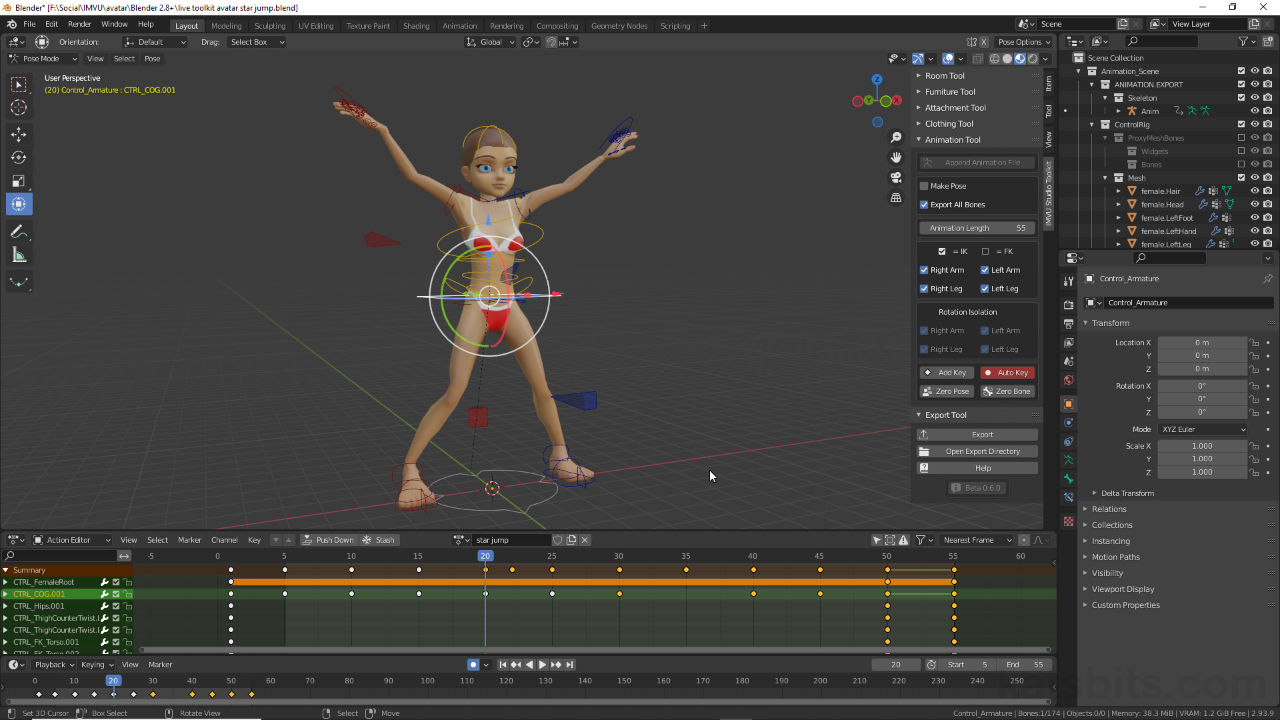This screenshot has height=720, width=1280.
Task: Hide female.Hair in the outliner
Action: point(1254,191)
